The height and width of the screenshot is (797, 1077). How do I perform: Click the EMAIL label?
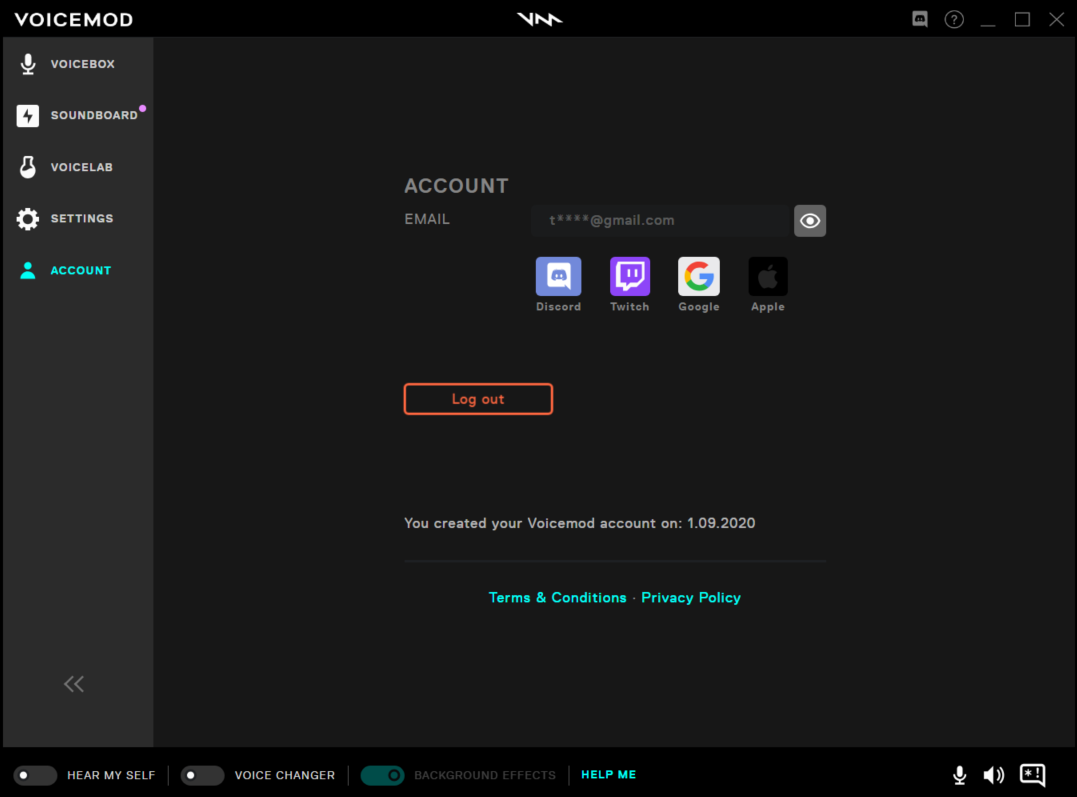tap(427, 219)
